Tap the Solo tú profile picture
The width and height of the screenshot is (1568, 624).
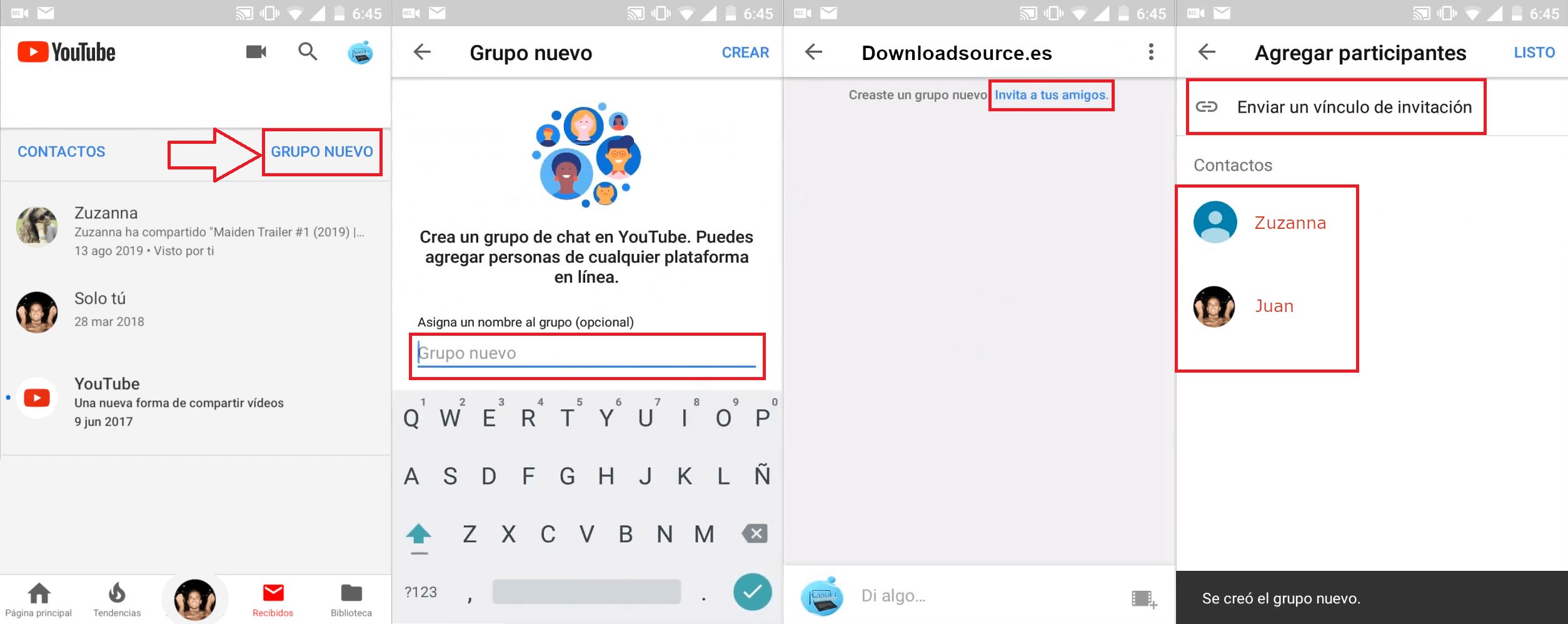coord(37,312)
